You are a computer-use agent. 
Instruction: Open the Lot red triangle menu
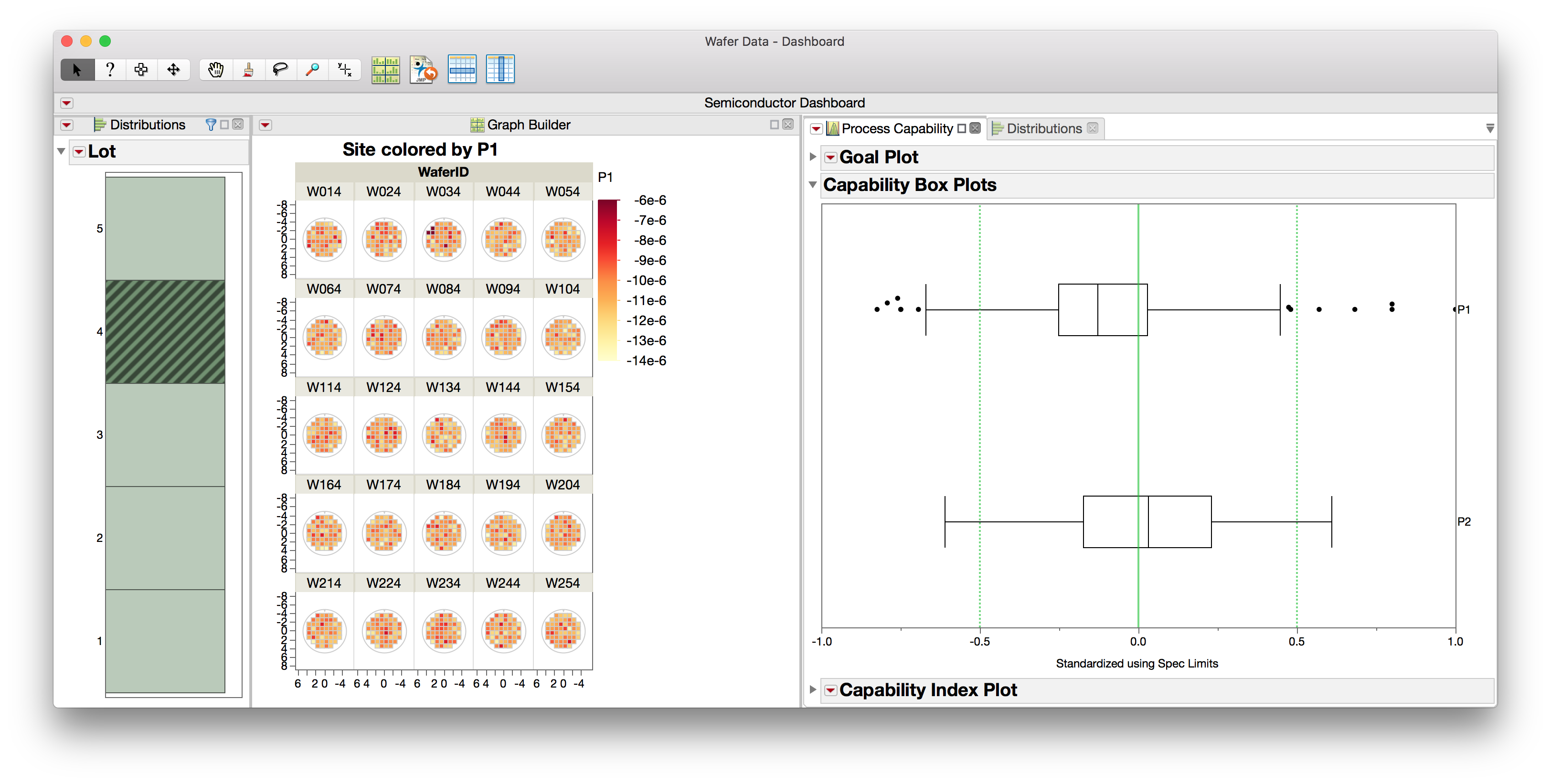(79, 152)
